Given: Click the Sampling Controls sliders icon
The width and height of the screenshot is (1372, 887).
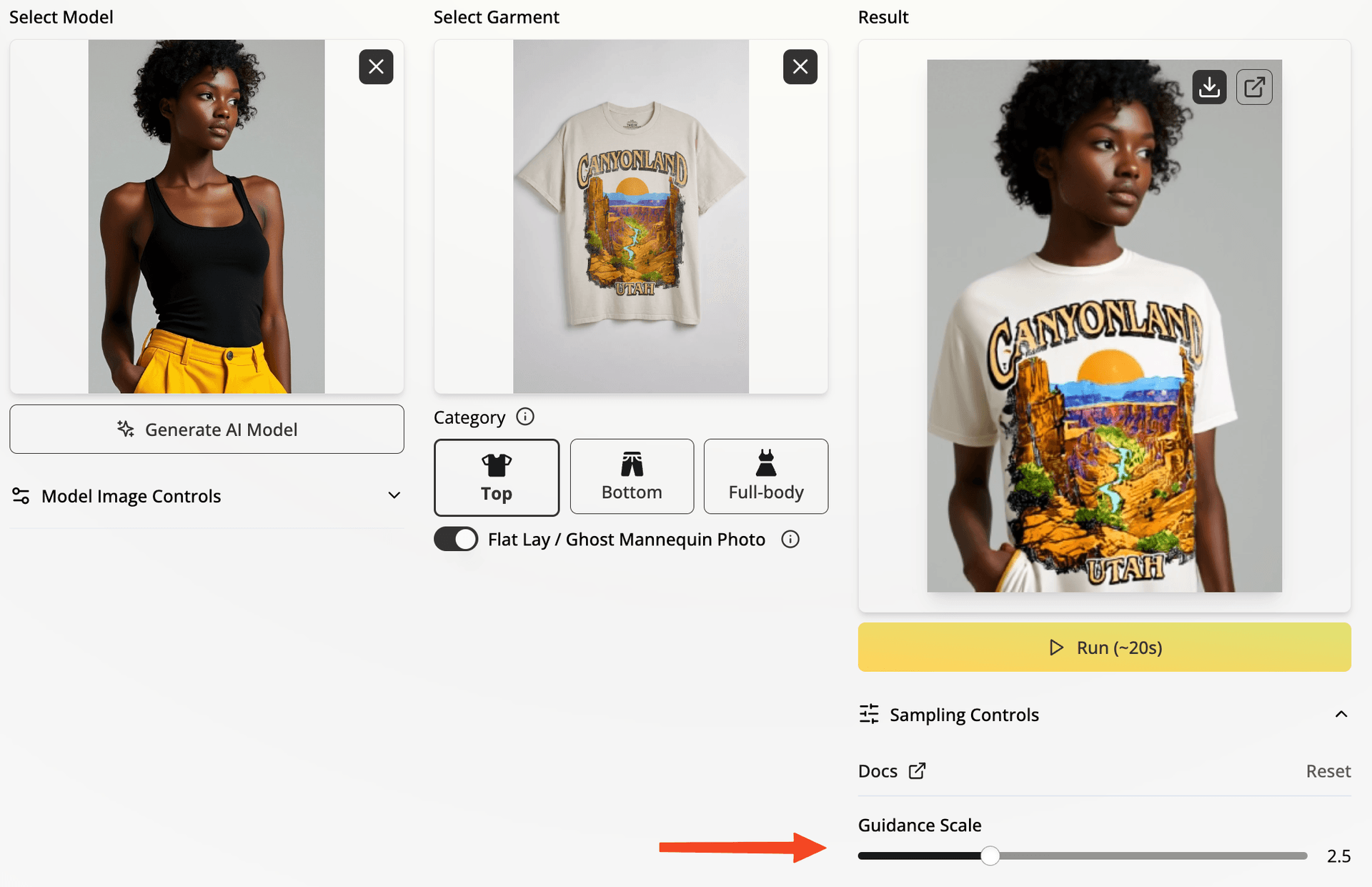Looking at the screenshot, I should coord(869,714).
